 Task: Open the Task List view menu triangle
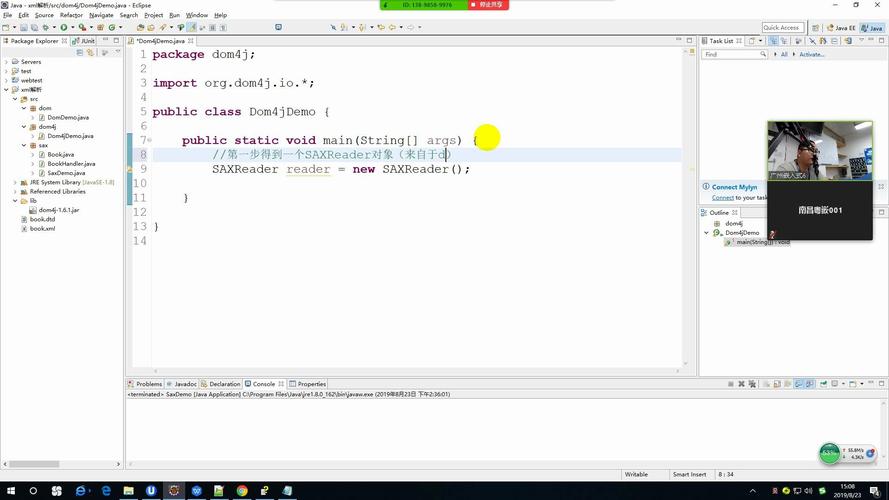coord(861,41)
